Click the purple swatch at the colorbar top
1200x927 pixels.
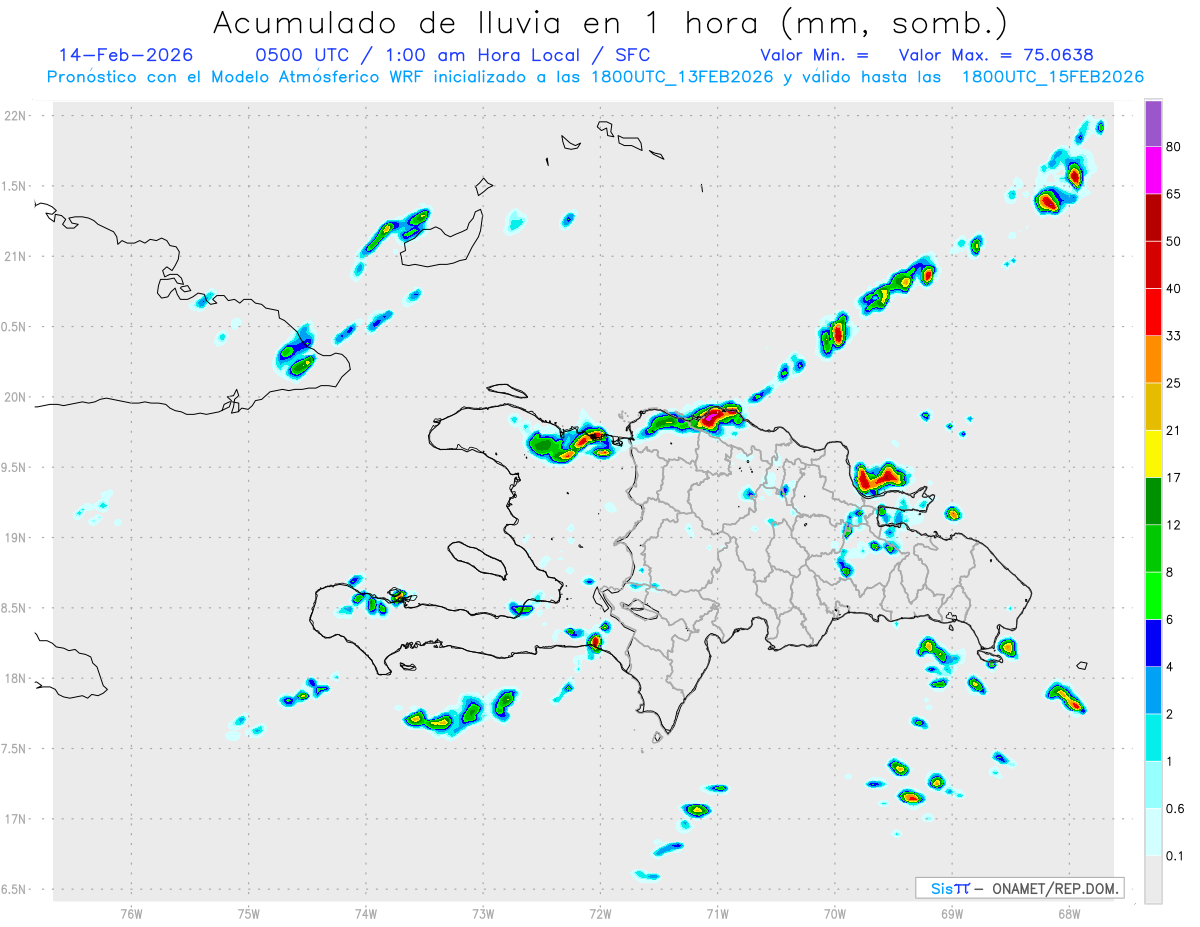(1153, 125)
